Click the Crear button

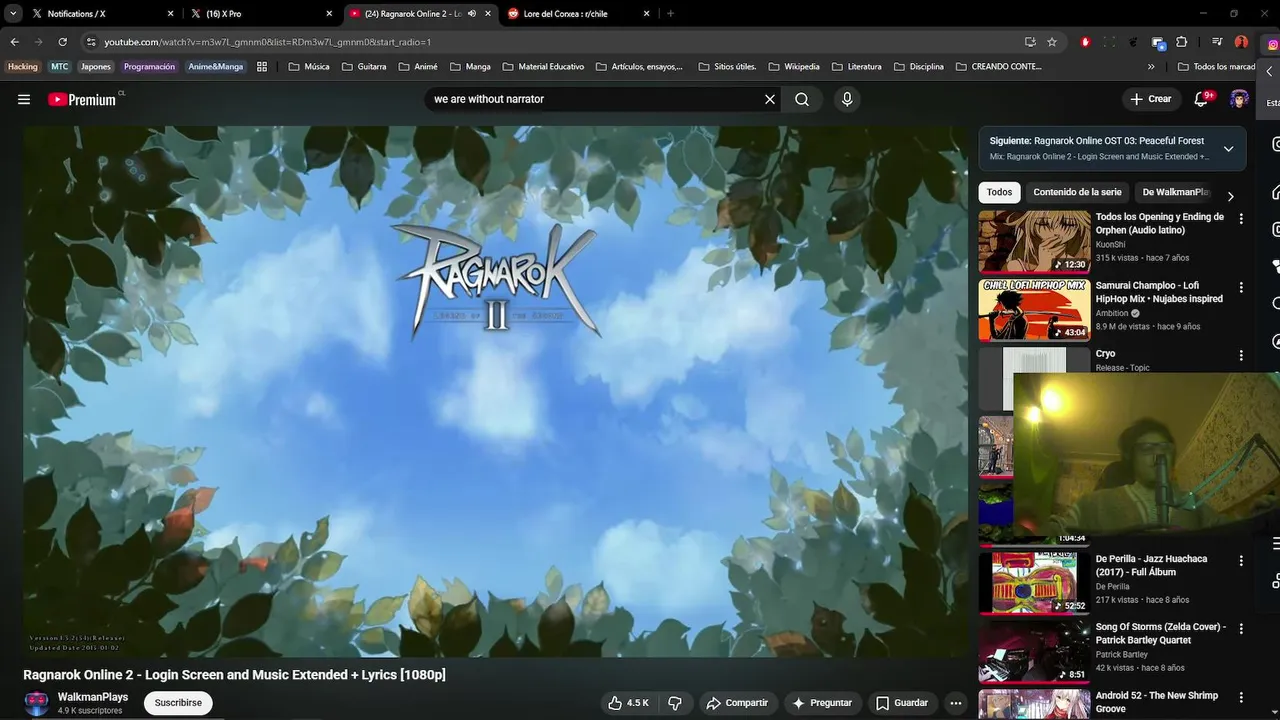[1150, 99]
